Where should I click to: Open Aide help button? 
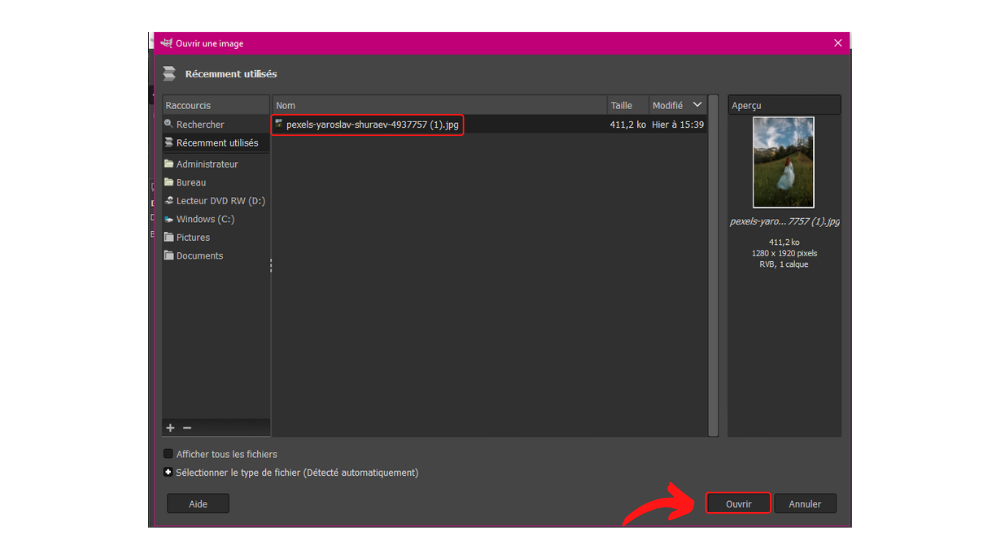pos(198,503)
